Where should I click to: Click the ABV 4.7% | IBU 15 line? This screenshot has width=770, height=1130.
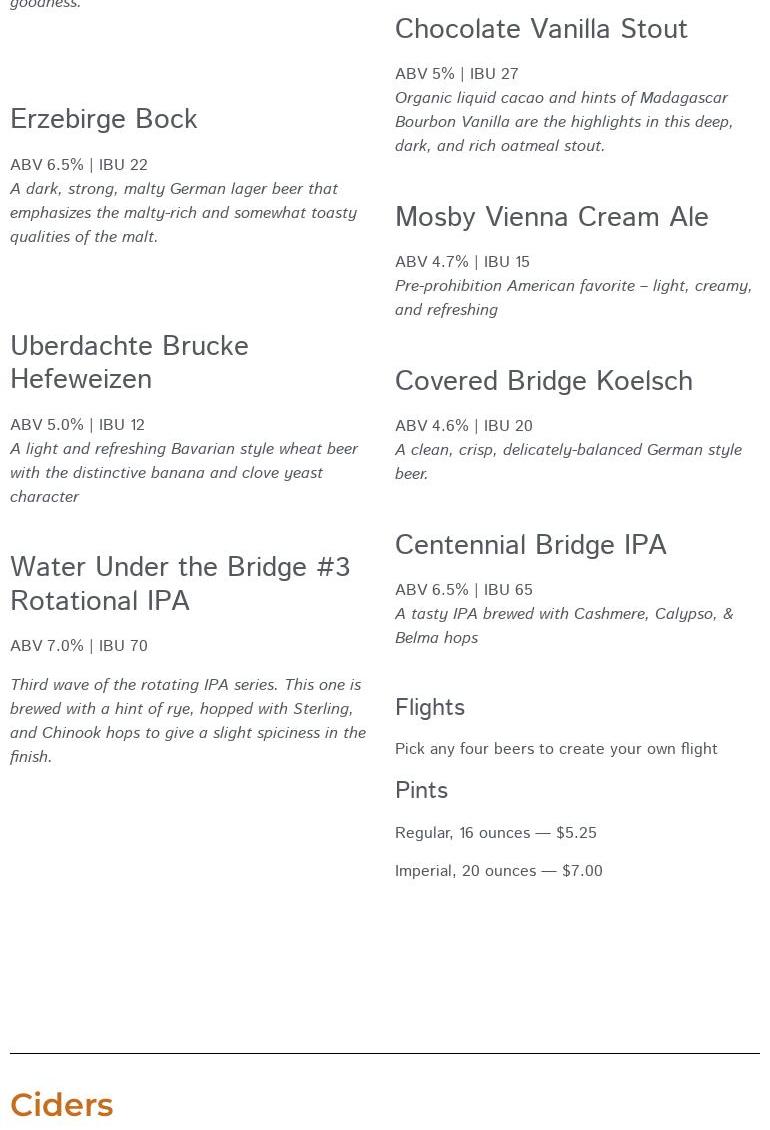[x=462, y=262]
